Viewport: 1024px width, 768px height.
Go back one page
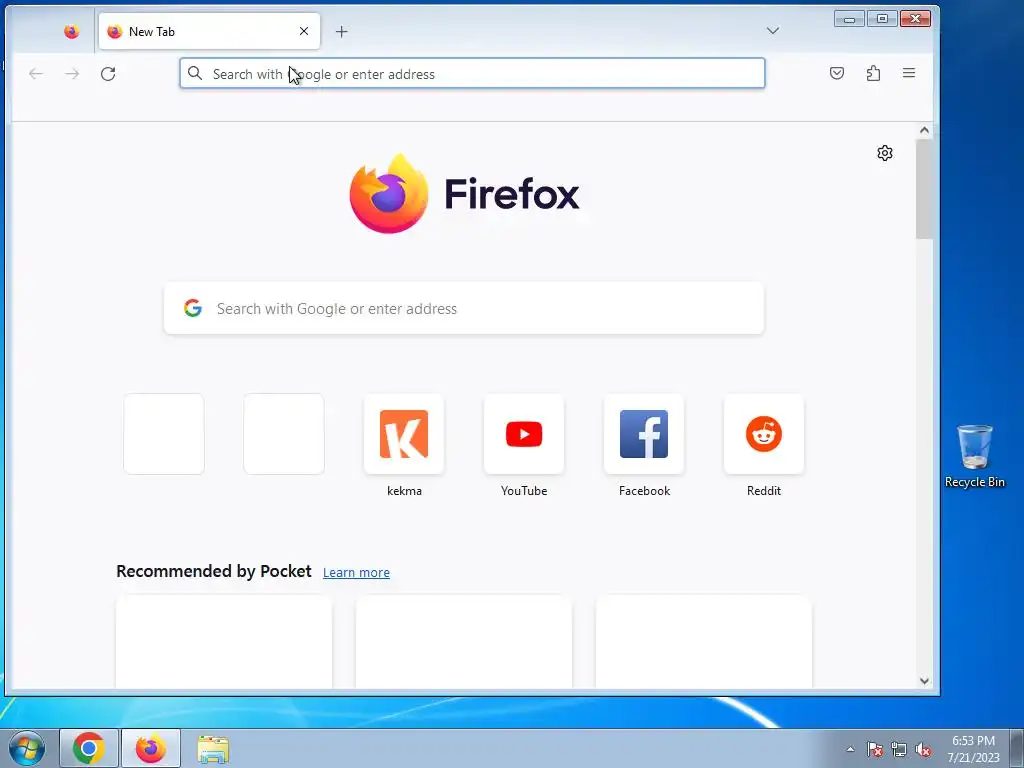(x=36, y=74)
